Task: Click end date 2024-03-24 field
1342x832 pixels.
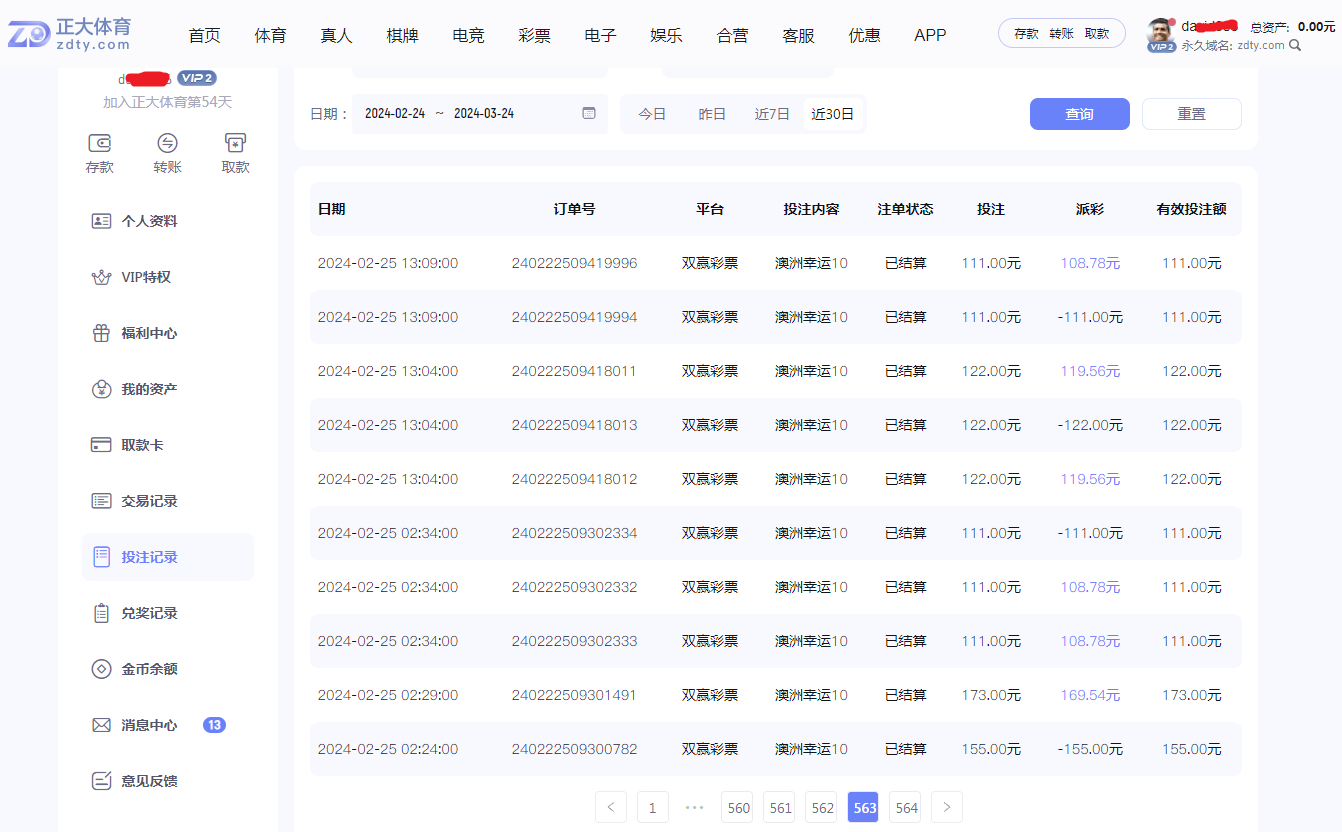Action: 484,114
